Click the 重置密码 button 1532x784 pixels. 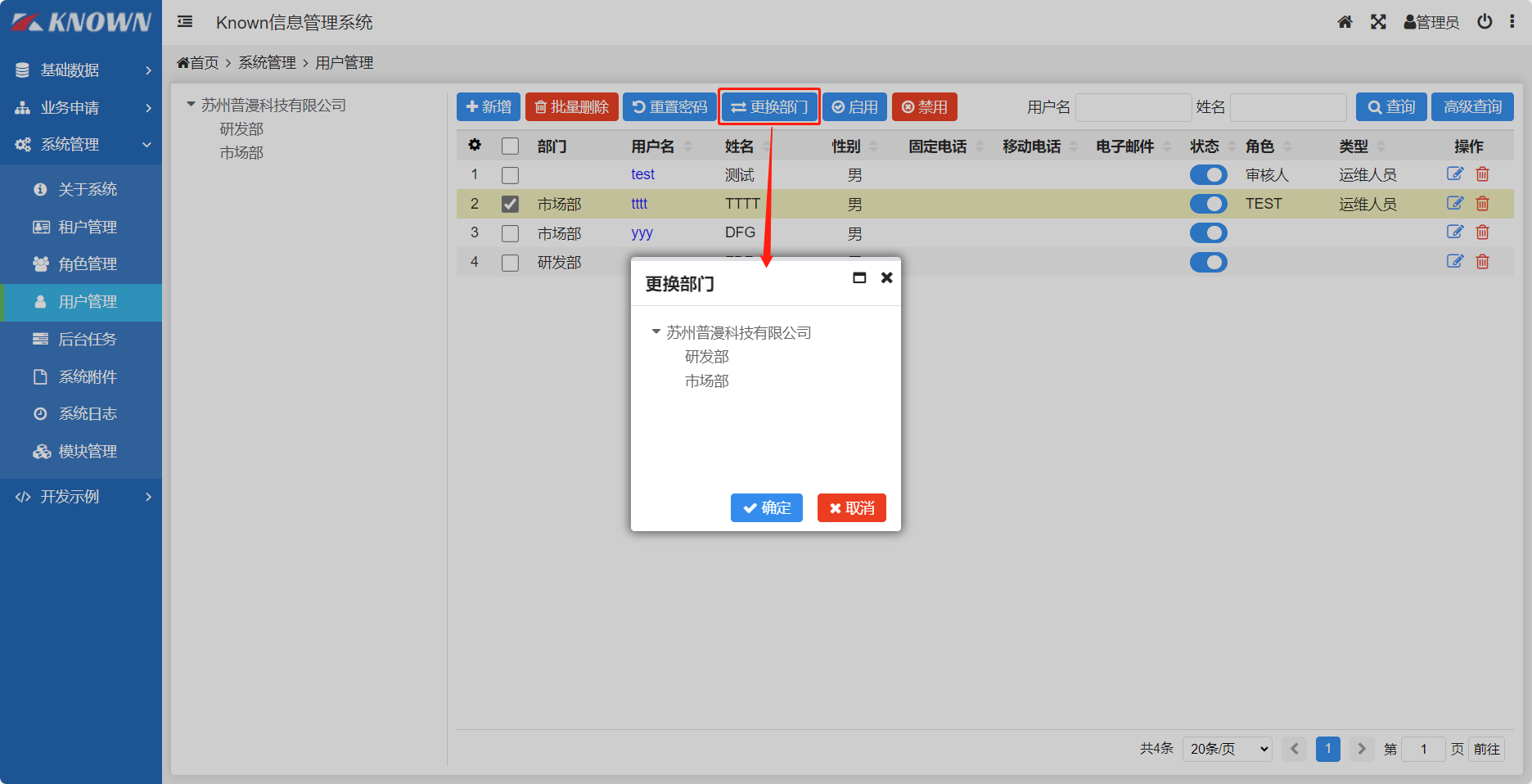[x=669, y=107]
